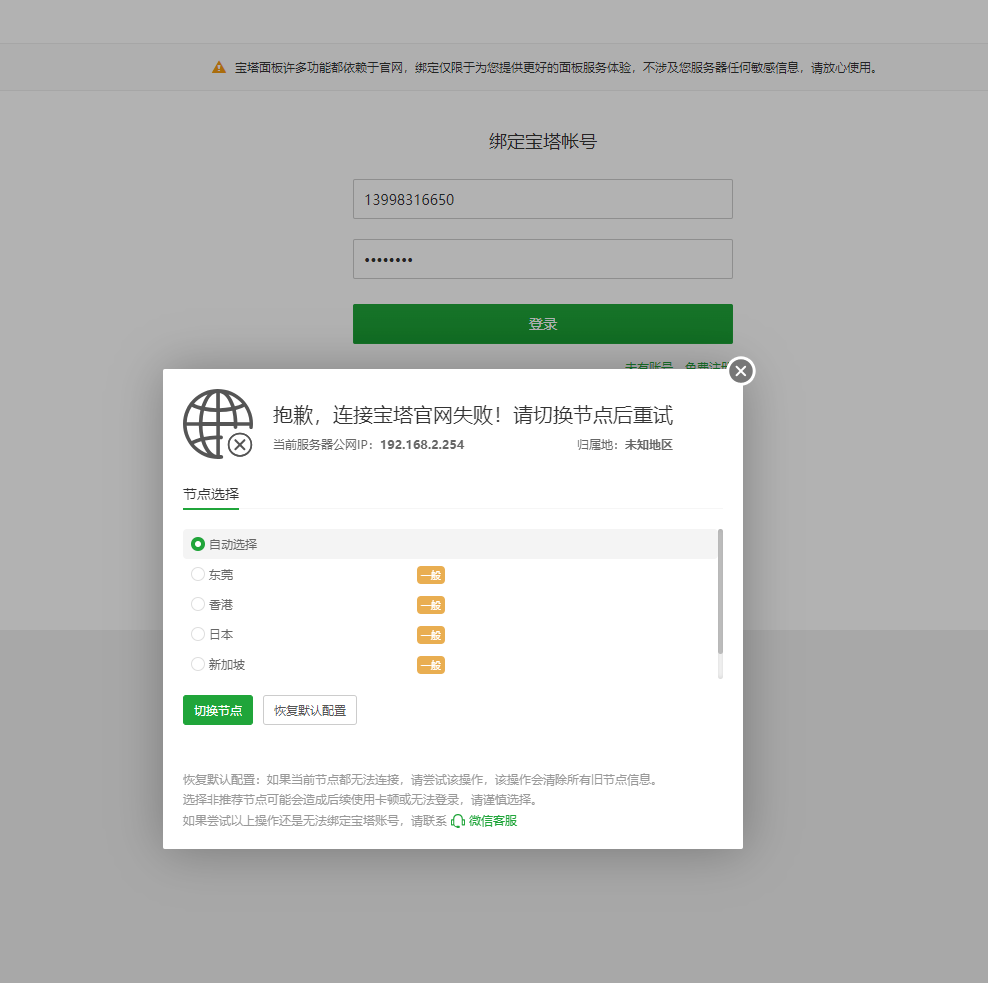
Task: Click the green 登录 button
Action: point(543,324)
